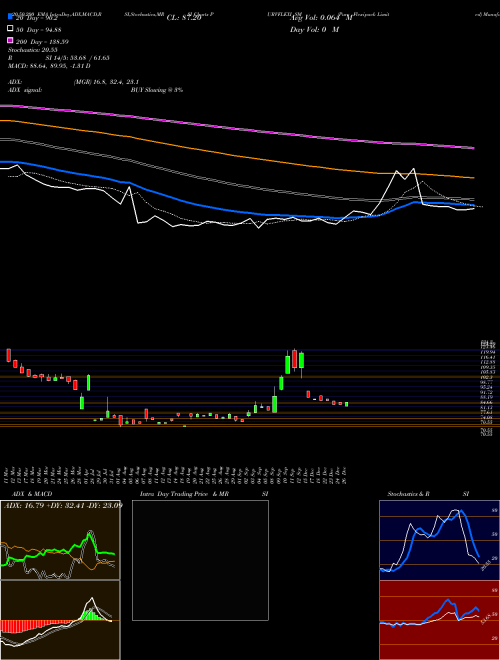This screenshot has height=660, width=500.
Task: Click the magenta 200 Day legend swatch
Action: click(10, 41)
